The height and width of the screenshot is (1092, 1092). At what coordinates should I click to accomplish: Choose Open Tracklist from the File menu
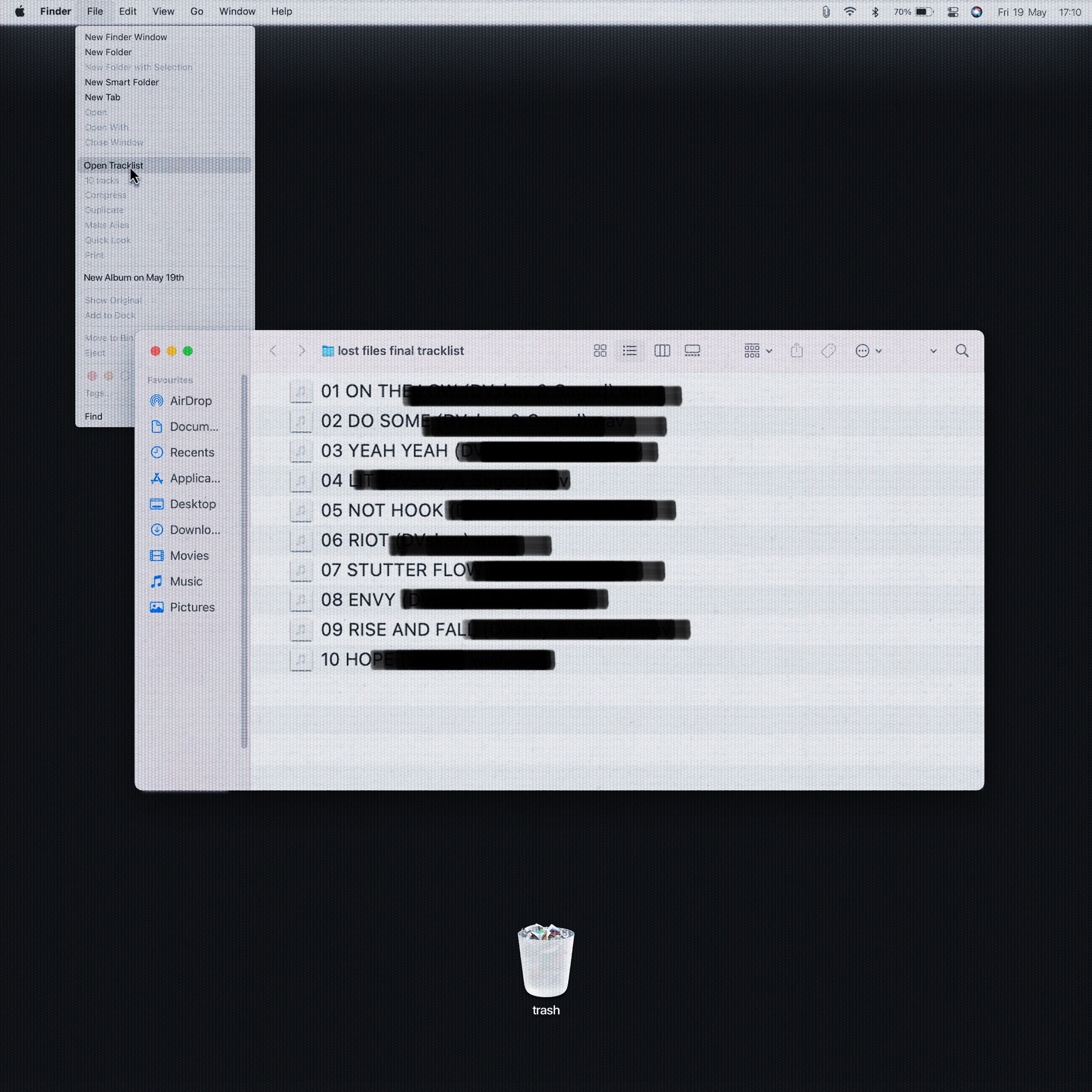click(x=113, y=166)
